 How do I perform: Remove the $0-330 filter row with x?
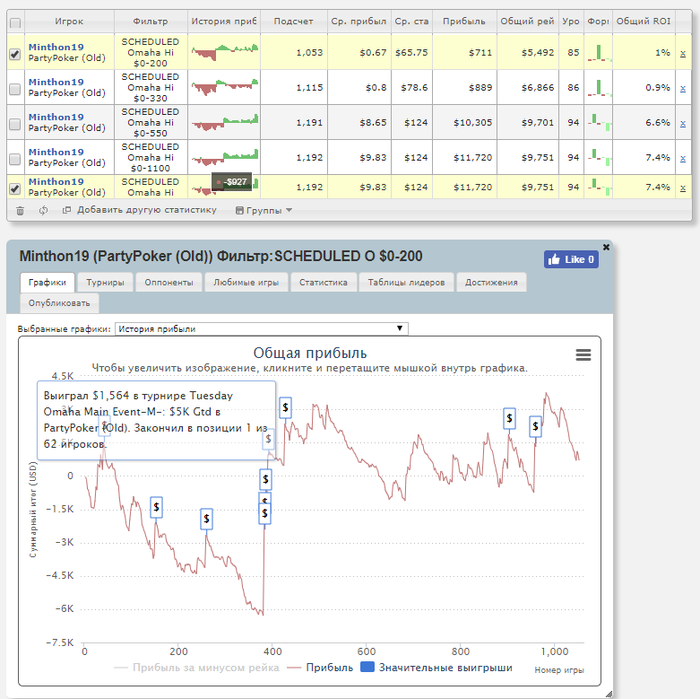tap(683, 88)
